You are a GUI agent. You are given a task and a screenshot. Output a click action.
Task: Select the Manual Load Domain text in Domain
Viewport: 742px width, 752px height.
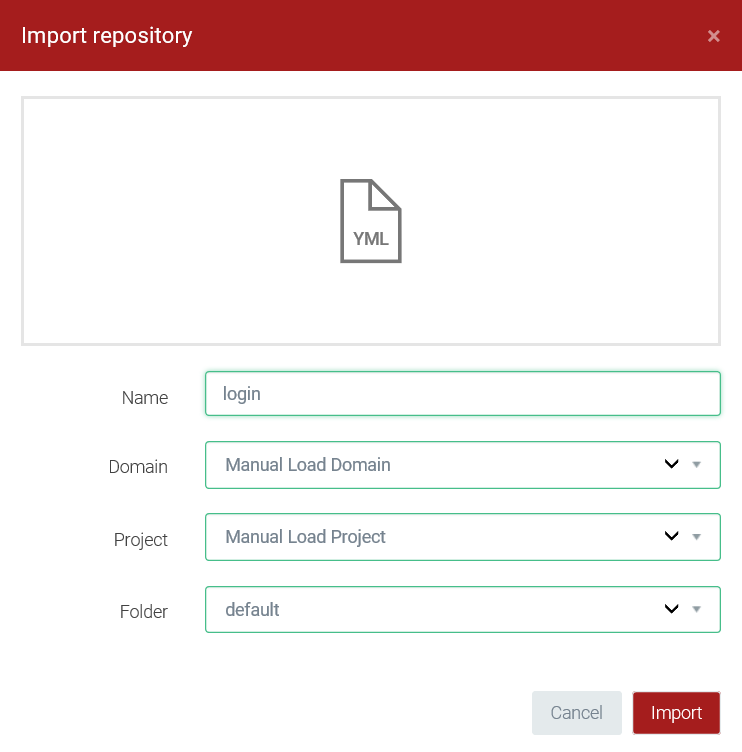pyautogui.click(x=308, y=465)
